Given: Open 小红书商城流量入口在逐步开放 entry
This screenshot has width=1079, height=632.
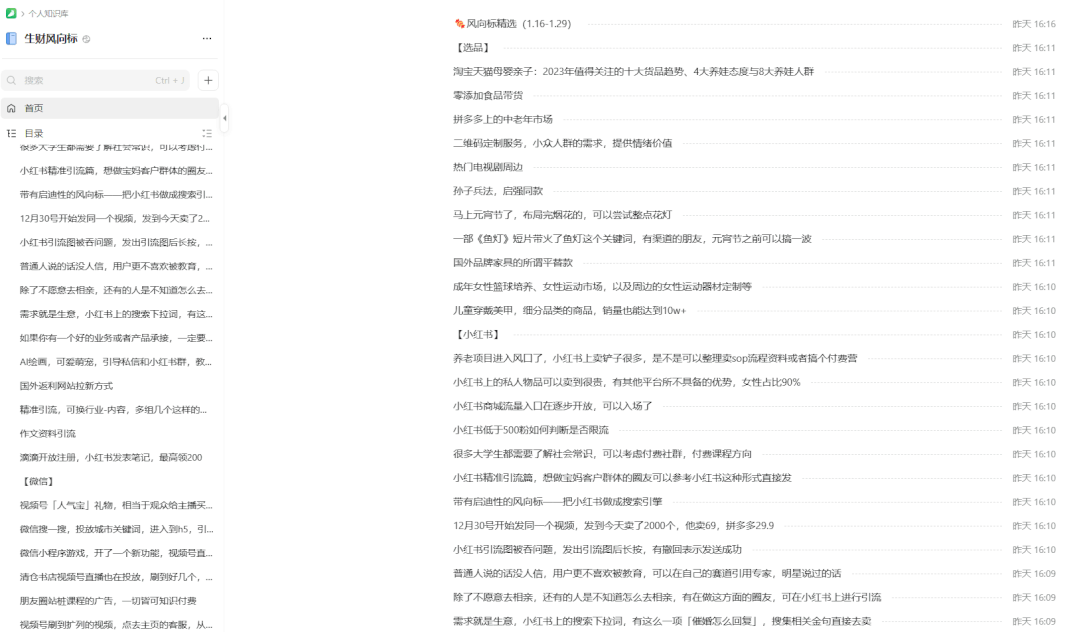Looking at the screenshot, I should point(553,406).
